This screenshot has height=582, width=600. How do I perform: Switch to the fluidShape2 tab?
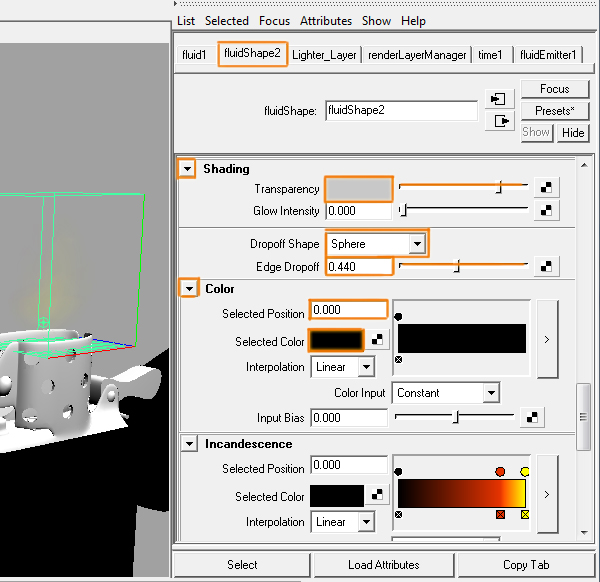click(253, 54)
